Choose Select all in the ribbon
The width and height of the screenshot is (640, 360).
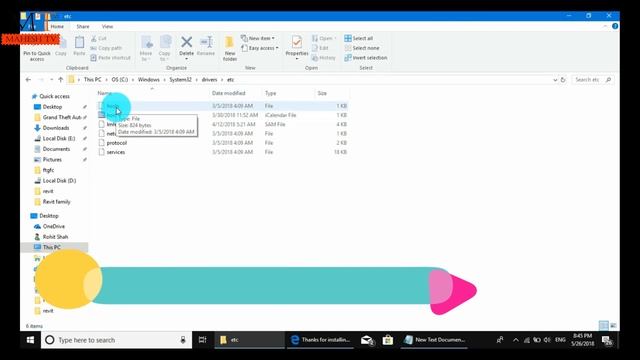tap(359, 38)
